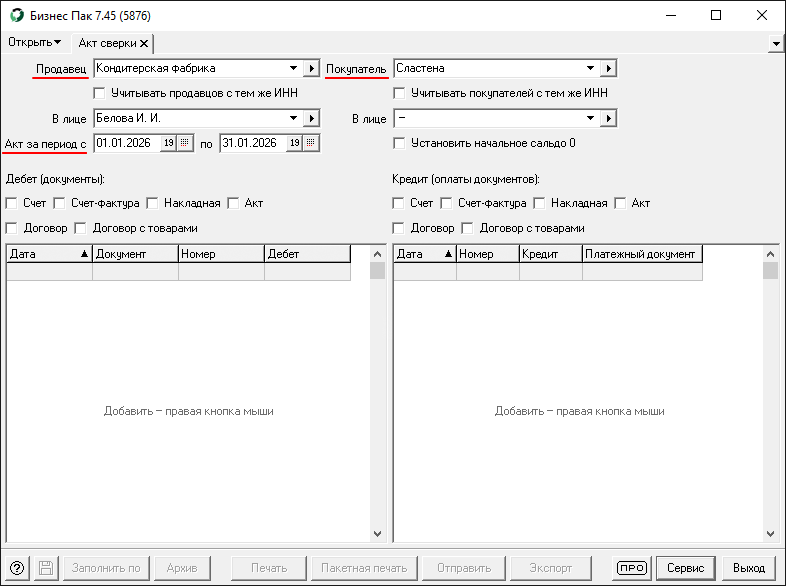The image size is (786, 586).
Task: Click arrow button next to Покупатель field
Action: [x=608, y=68]
